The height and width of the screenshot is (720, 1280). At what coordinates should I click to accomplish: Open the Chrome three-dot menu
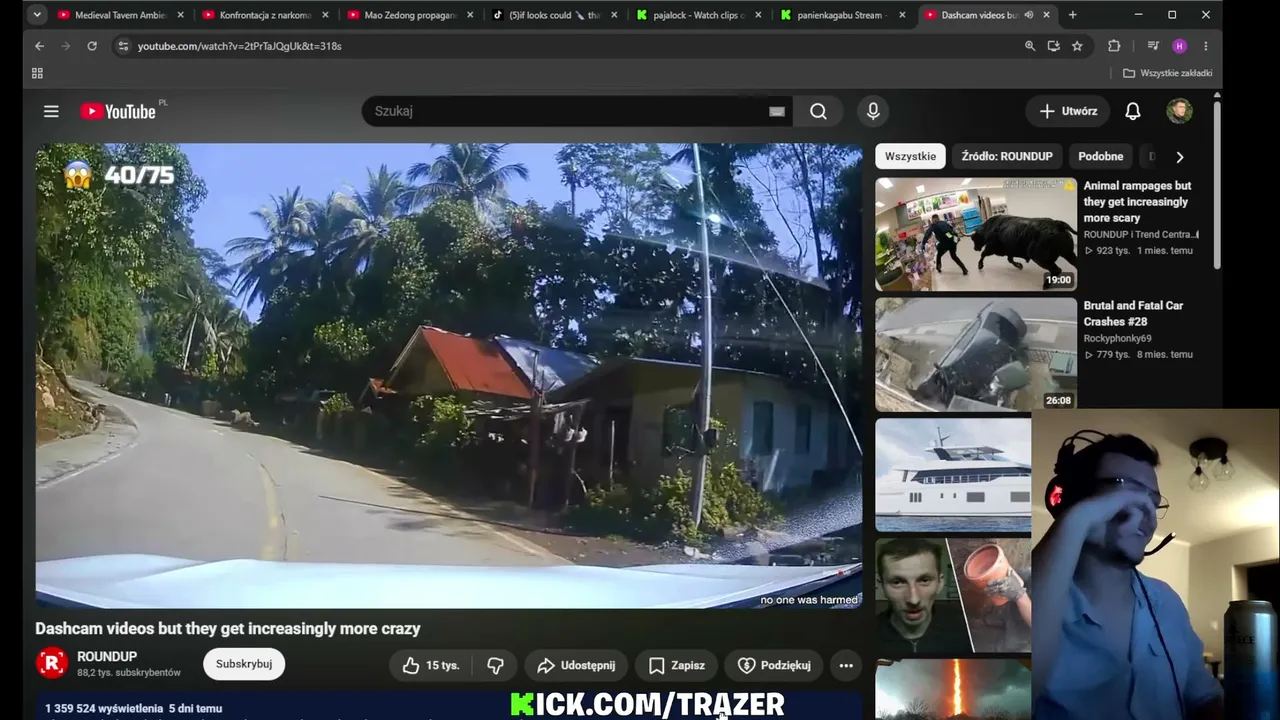[1206, 46]
